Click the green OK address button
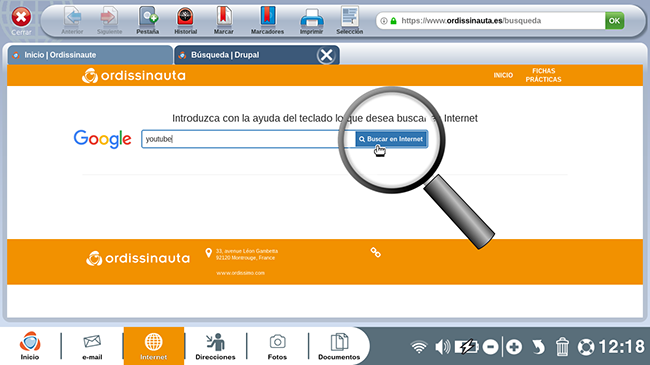The height and width of the screenshot is (365, 650). tap(614, 21)
